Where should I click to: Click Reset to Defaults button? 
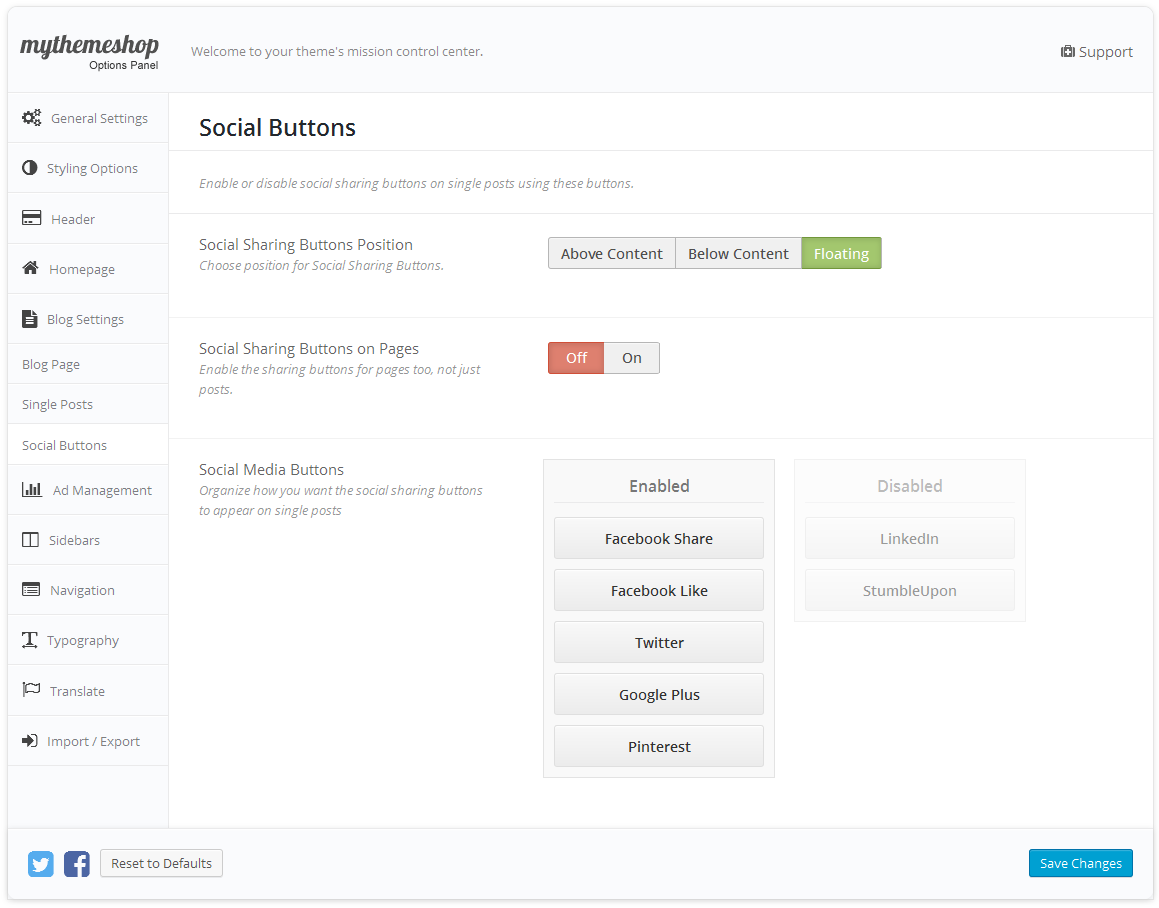click(161, 863)
